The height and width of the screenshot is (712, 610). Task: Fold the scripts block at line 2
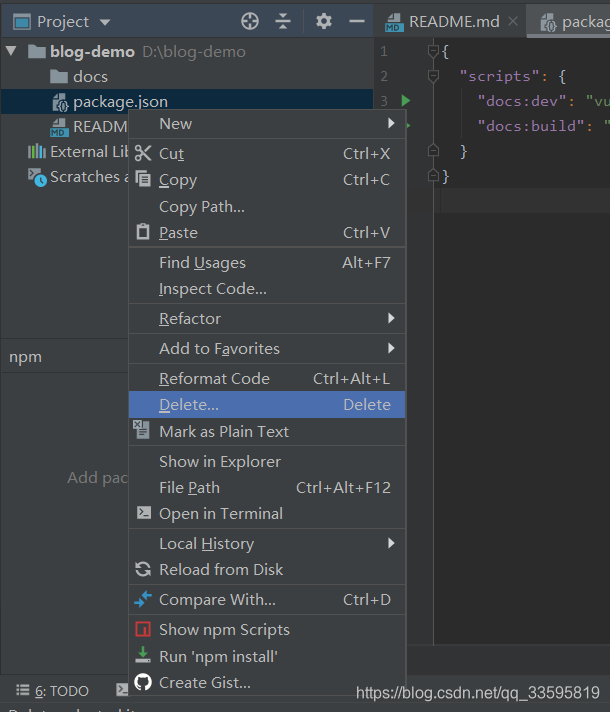pyautogui.click(x=433, y=76)
